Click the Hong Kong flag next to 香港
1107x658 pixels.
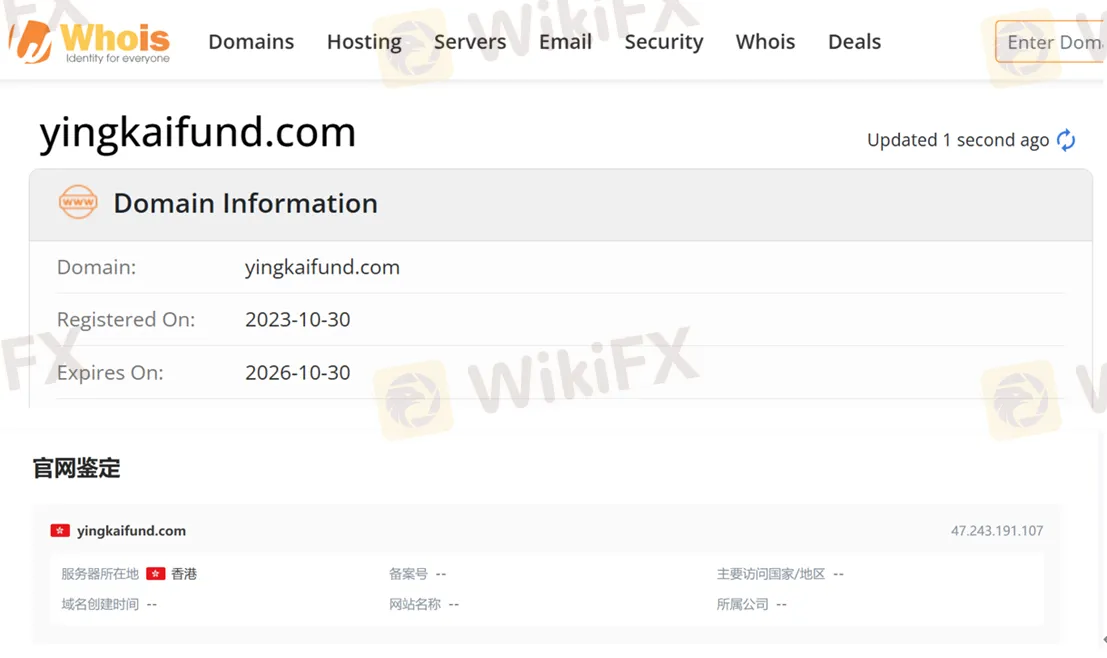(x=155, y=573)
